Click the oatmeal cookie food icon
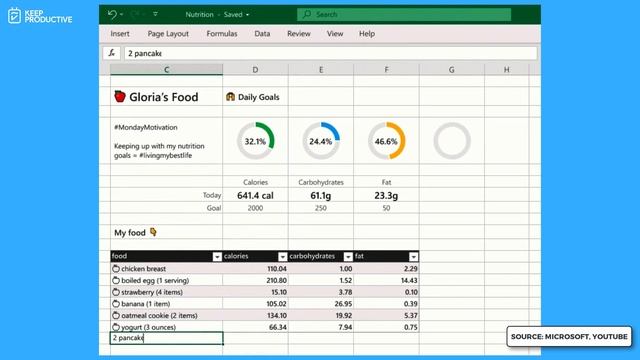Viewport: 640px width, 360px height. pyautogui.click(x=116, y=316)
